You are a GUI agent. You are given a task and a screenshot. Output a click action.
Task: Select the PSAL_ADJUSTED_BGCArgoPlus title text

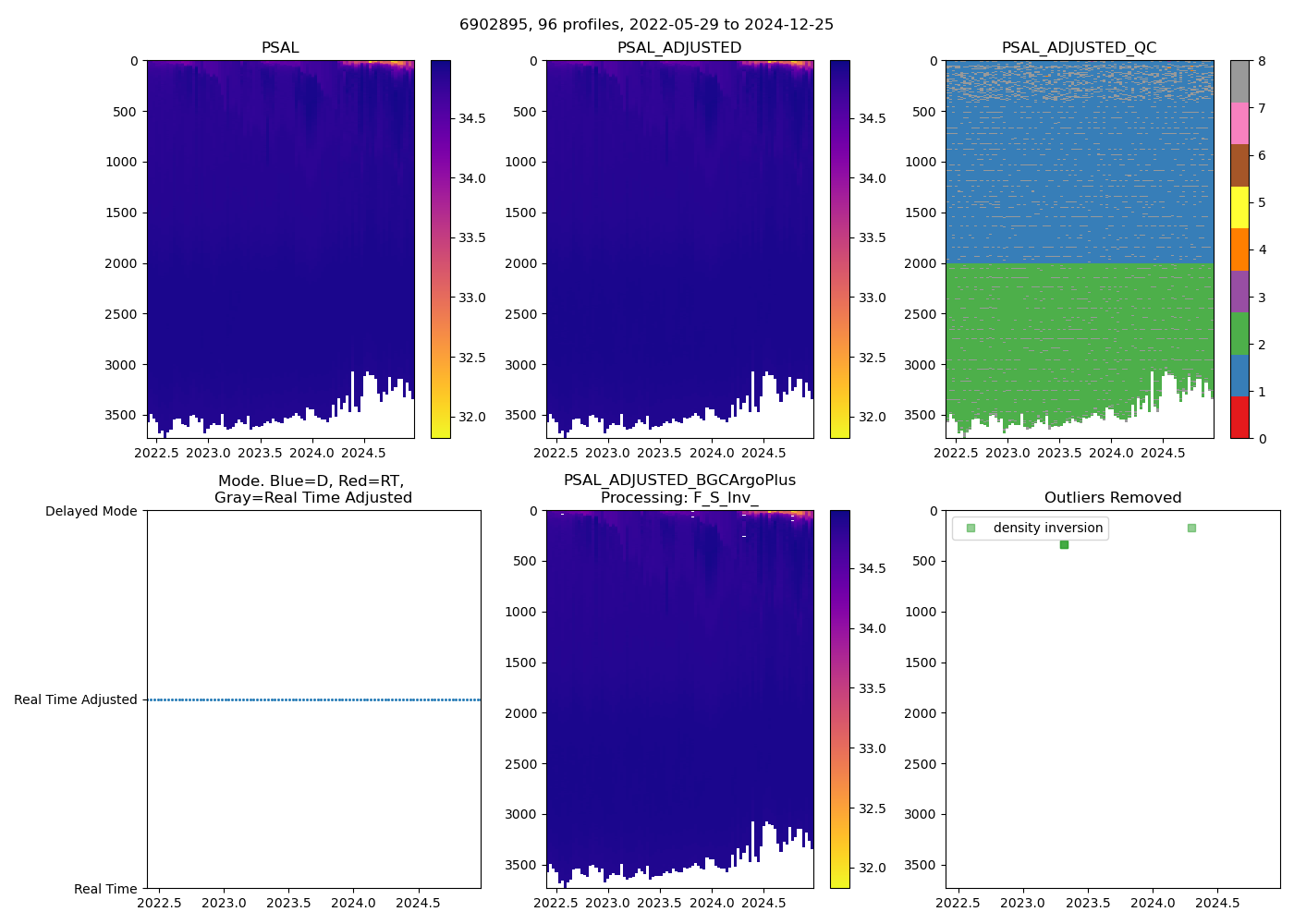point(679,480)
